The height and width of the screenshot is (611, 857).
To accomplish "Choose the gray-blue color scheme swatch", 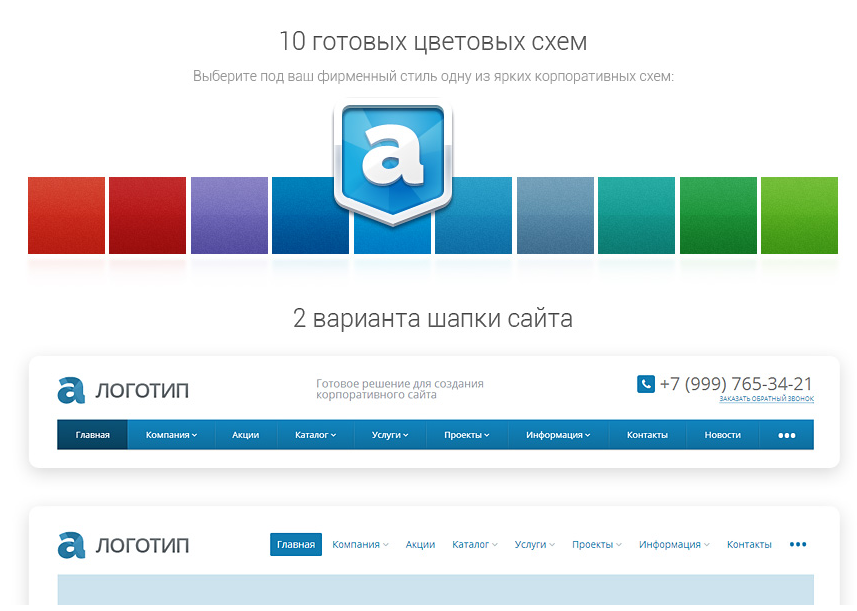I will pyautogui.click(x=555, y=215).
